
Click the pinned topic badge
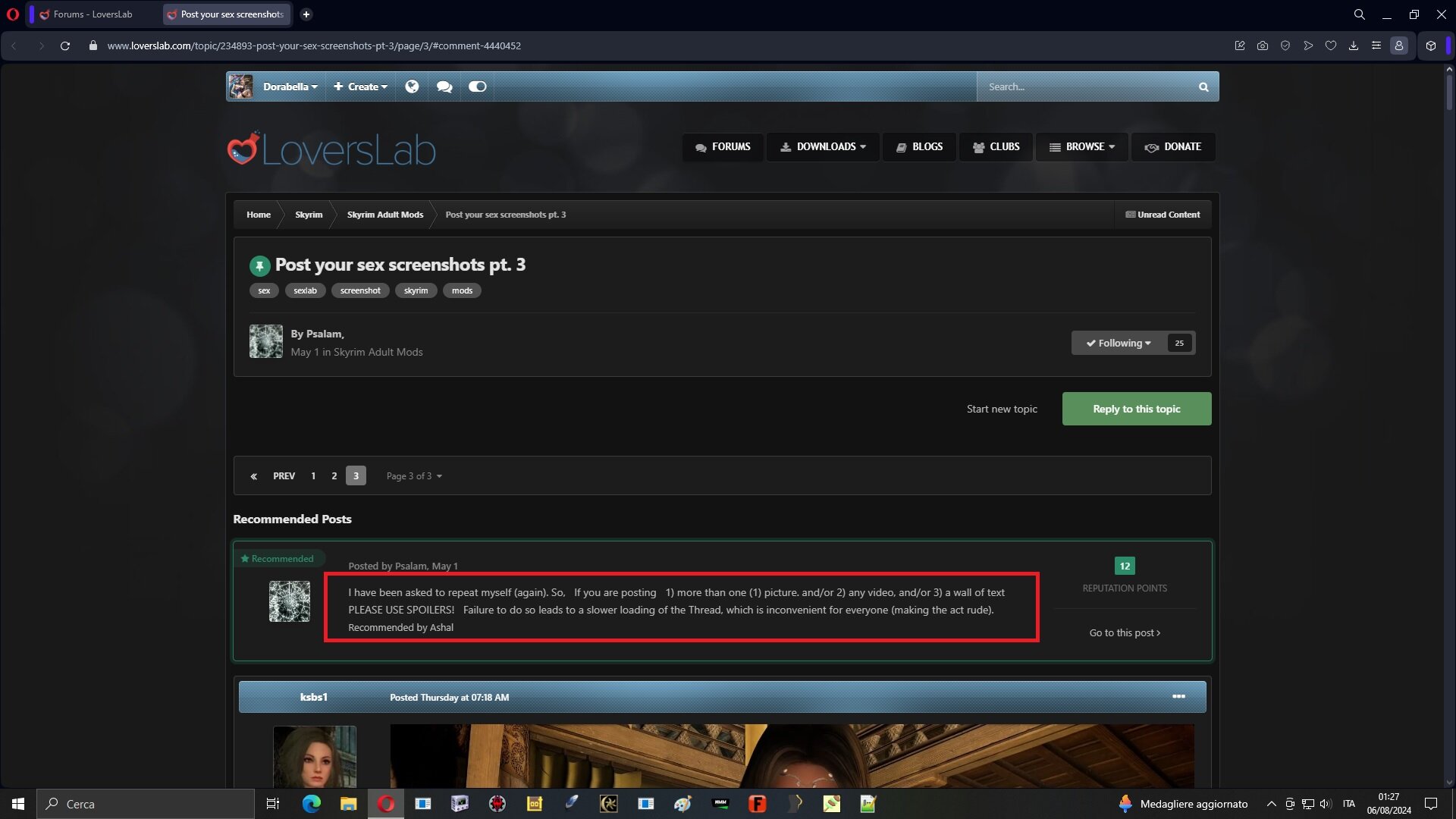pos(259,266)
